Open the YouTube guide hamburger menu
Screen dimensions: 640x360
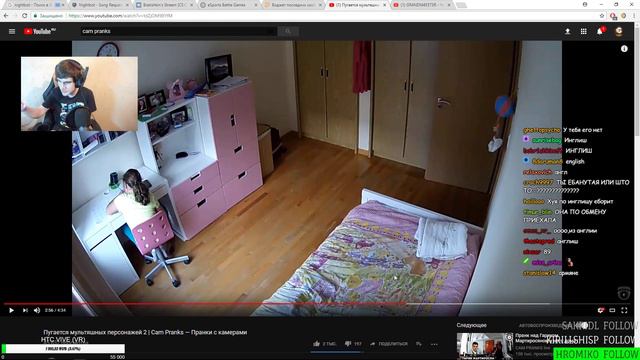pyautogui.click(x=12, y=31)
